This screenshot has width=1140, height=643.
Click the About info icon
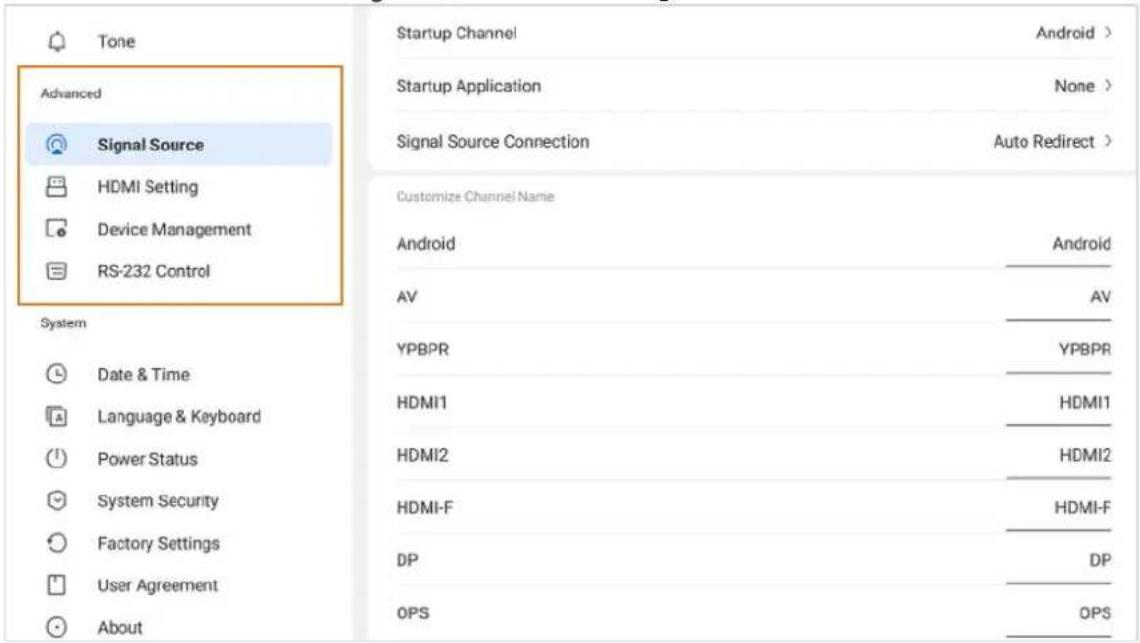[57, 627]
